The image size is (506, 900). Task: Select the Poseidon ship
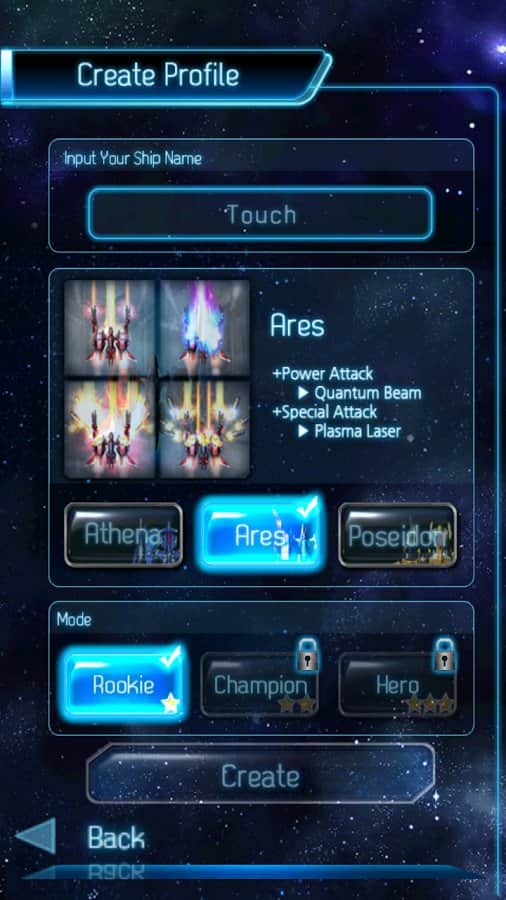[x=398, y=535]
